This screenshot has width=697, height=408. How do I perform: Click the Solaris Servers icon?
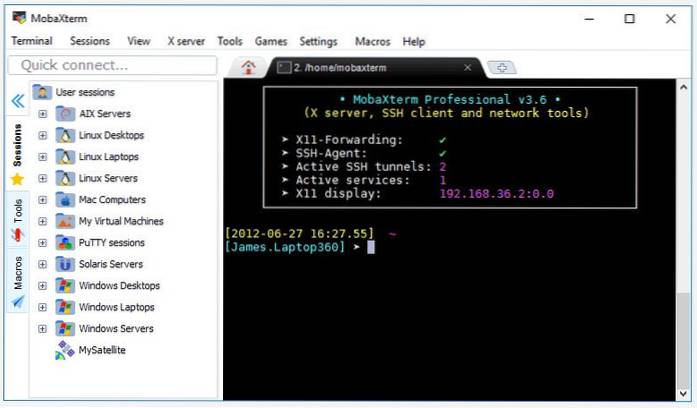tap(65, 264)
